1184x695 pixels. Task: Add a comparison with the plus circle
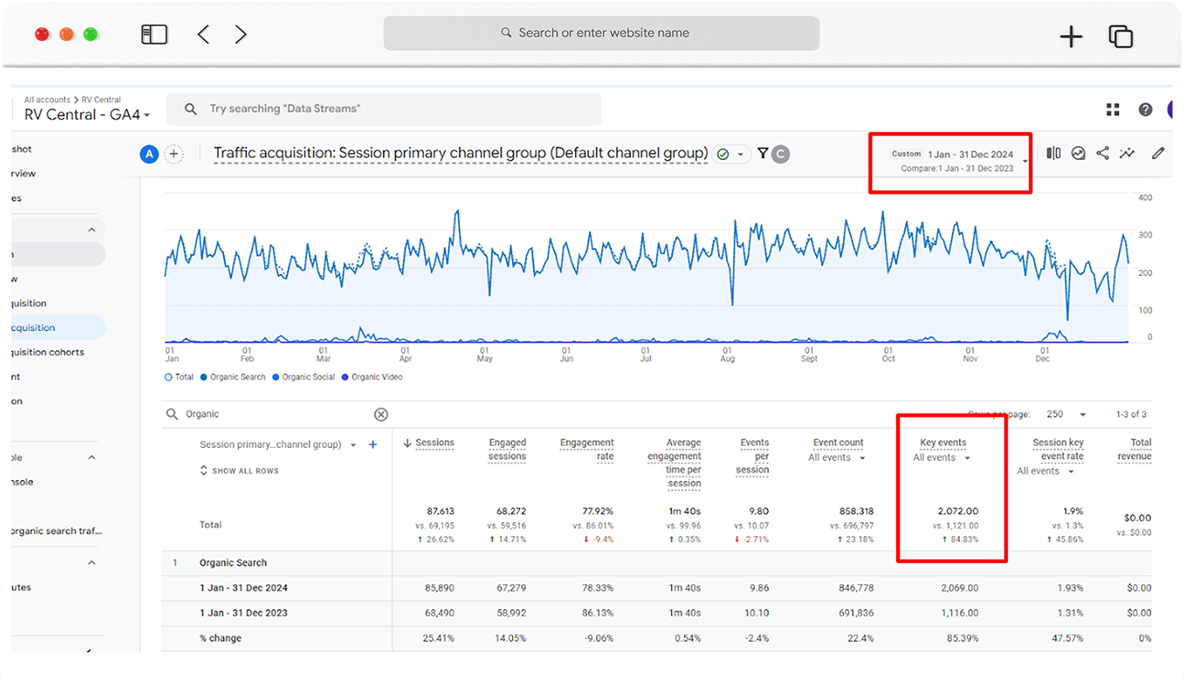pos(174,154)
